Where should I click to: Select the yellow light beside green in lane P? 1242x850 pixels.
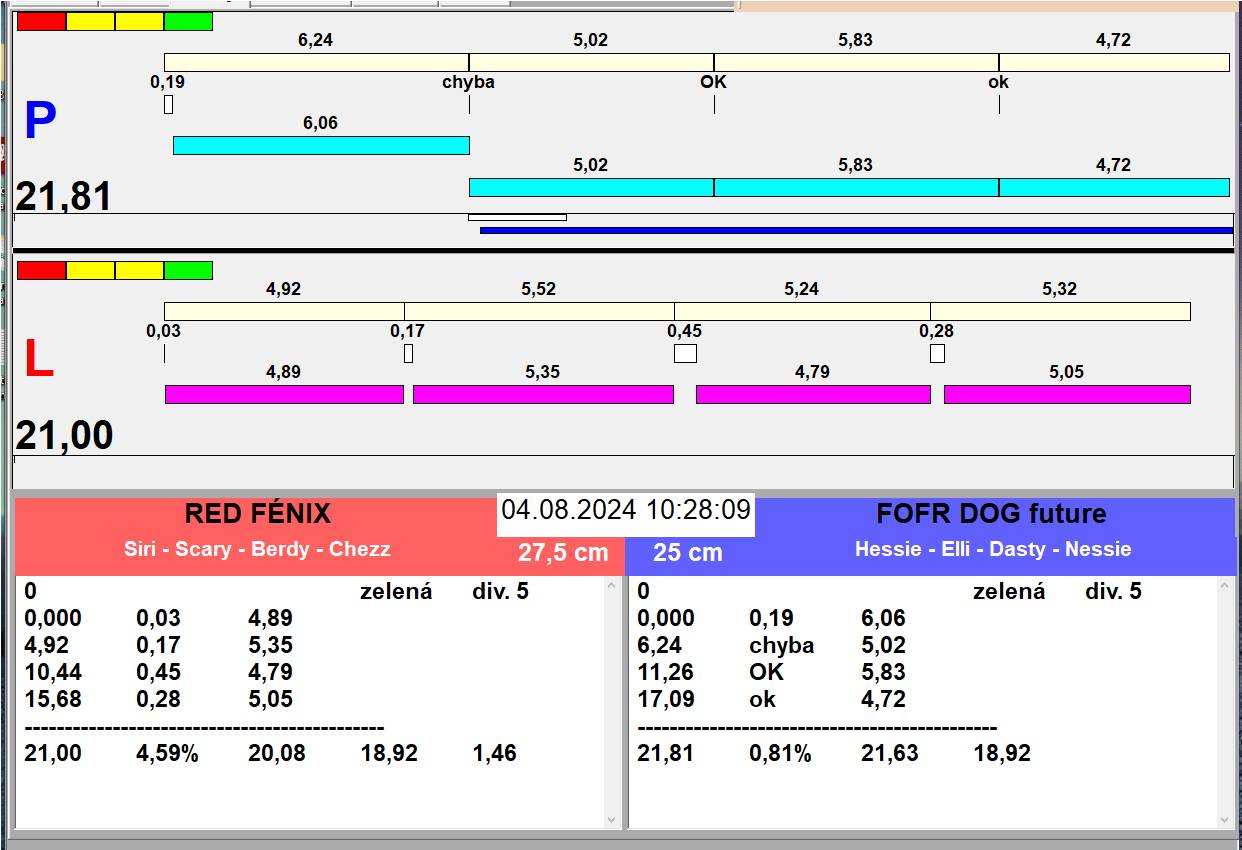coord(139,21)
